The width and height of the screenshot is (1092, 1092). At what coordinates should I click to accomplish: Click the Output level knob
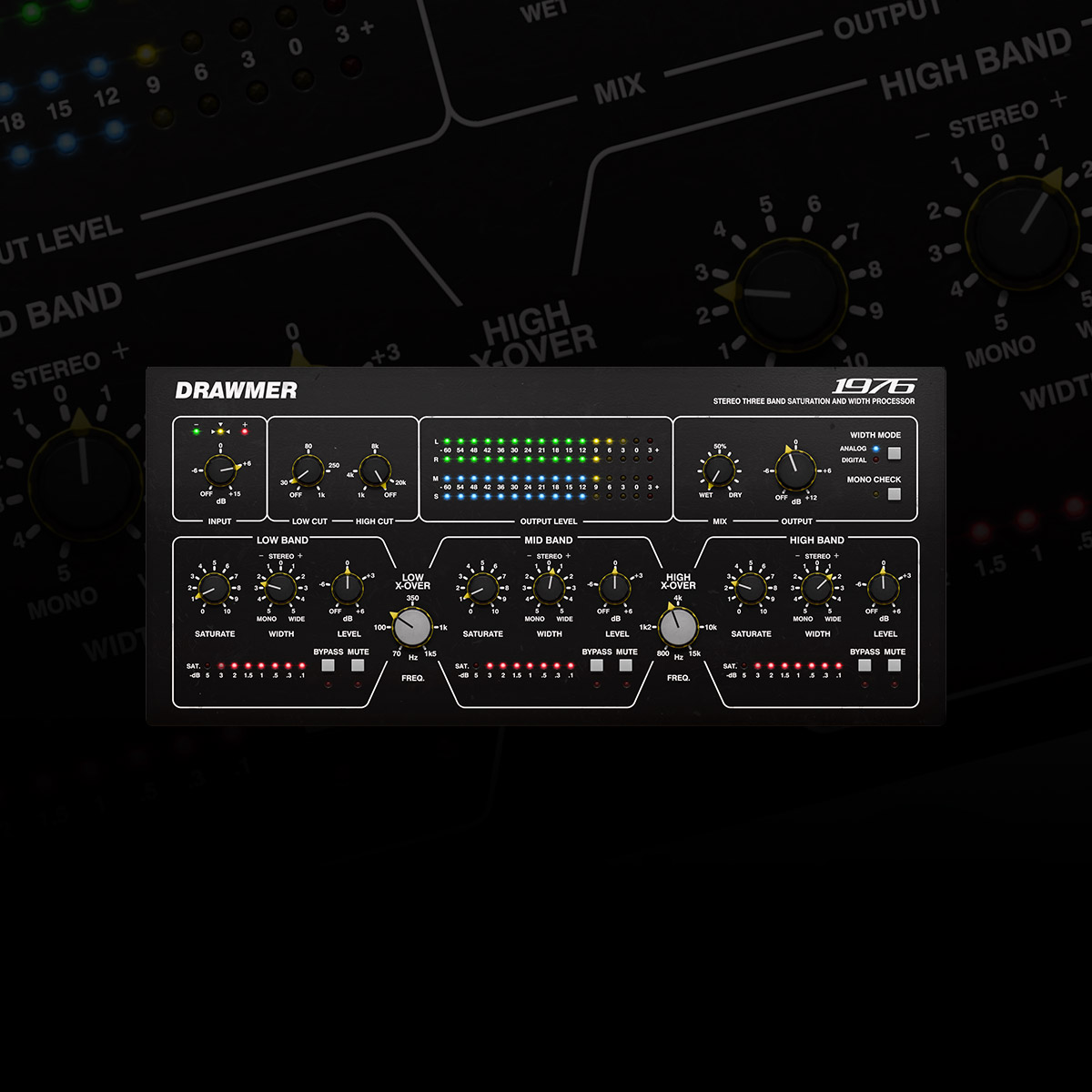pyautogui.click(x=796, y=468)
